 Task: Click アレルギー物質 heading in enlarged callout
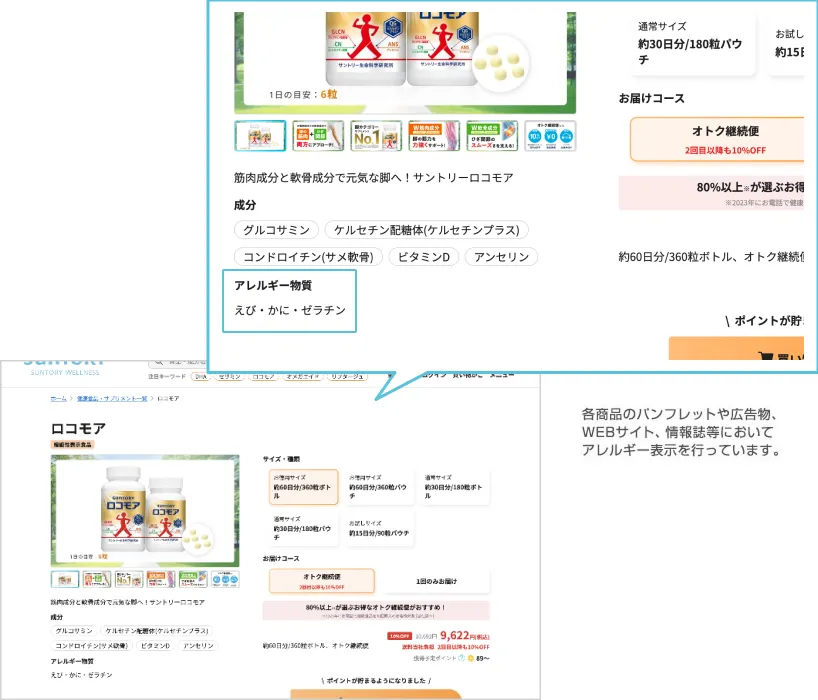pos(273,285)
